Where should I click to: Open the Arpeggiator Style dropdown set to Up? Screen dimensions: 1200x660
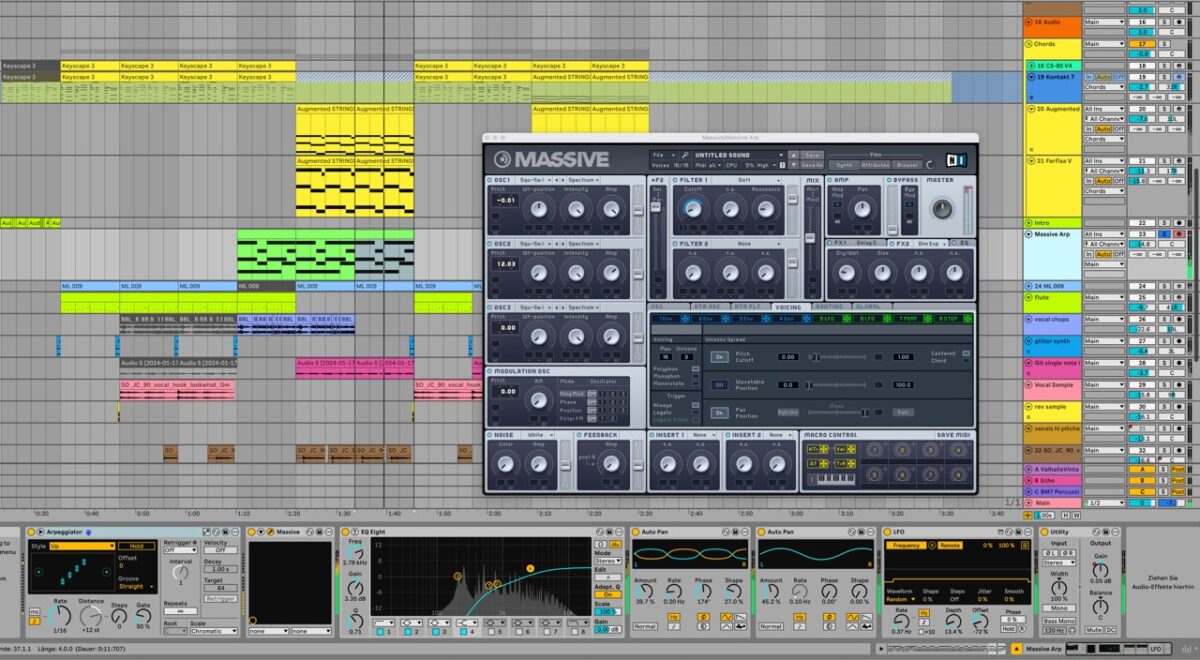(x=82, y=546)
